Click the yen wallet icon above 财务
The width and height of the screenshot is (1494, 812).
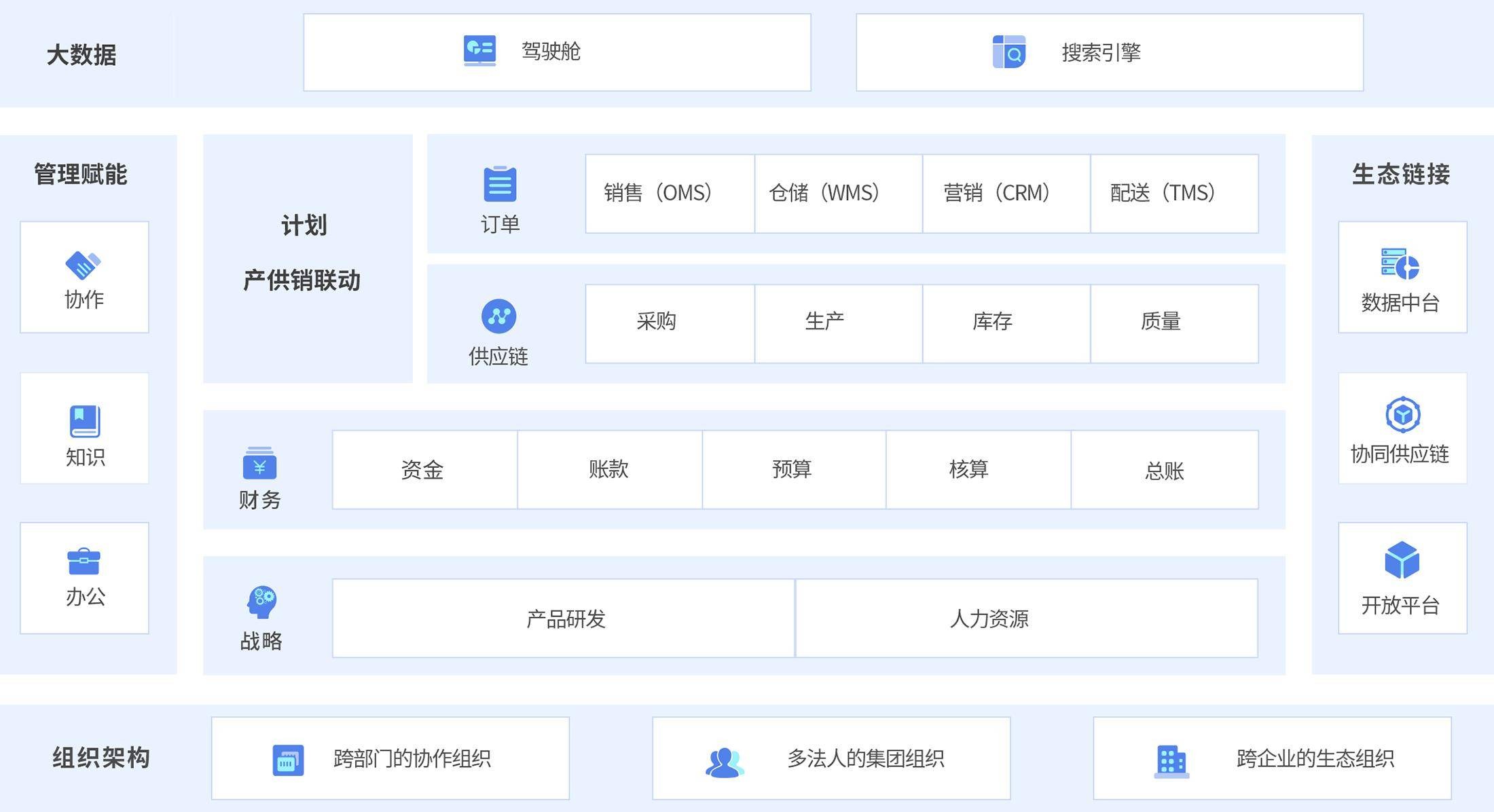tap(259, 463)
